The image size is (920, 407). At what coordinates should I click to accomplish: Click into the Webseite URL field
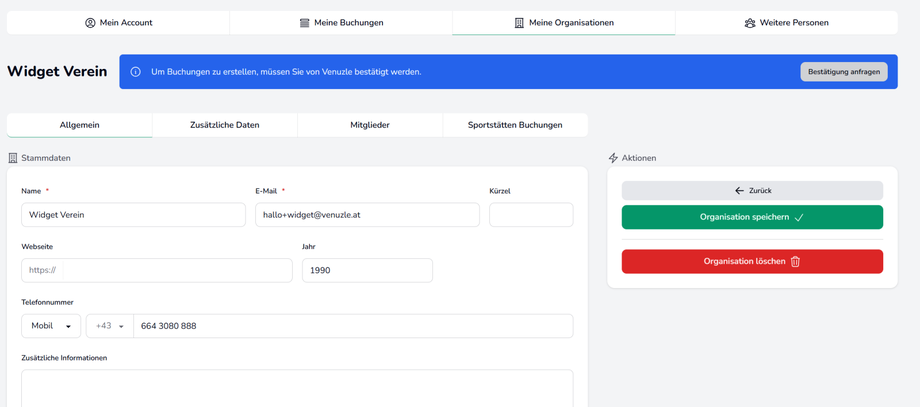pyautogui.click(x=177, y=270)
